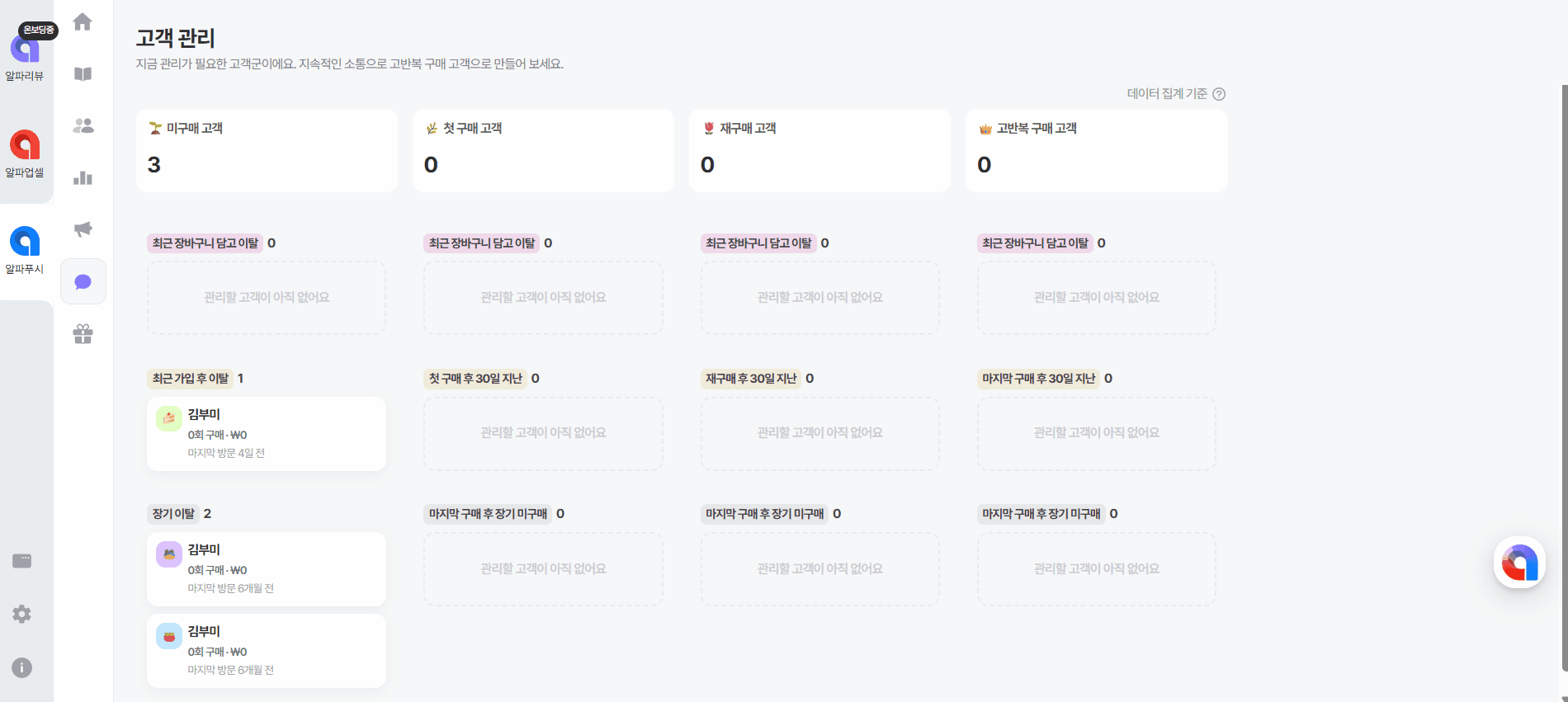Click the 장기 이탈 category tag
1568x702 pixels.
[x=173, y=514]
